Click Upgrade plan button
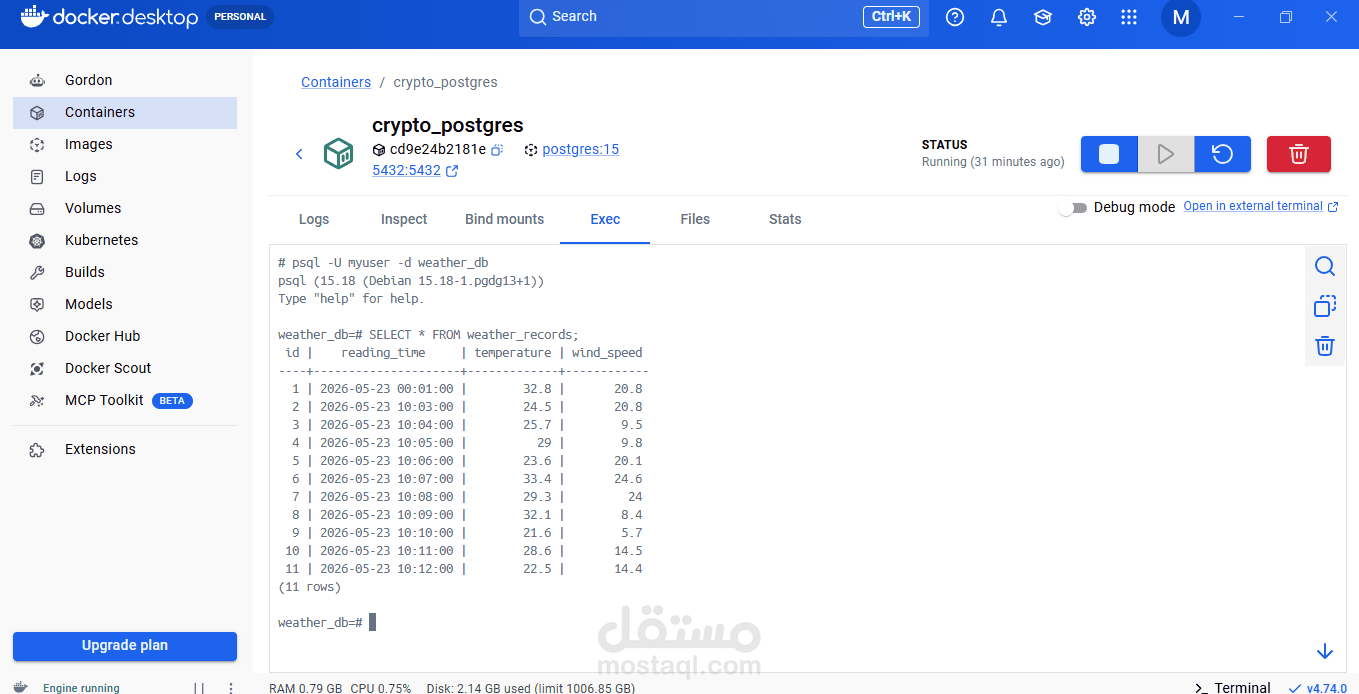This screenshot has width=1359, height=694. coord(125,646)
